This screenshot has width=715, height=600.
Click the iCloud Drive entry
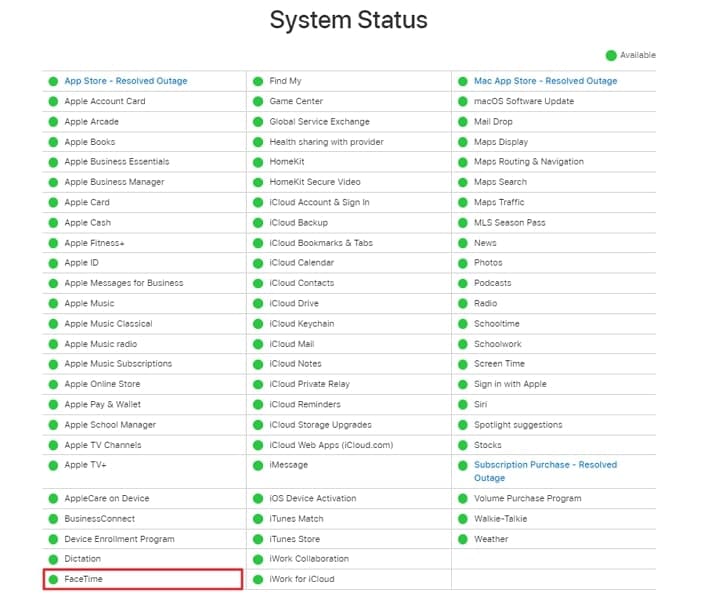(294, 303)
